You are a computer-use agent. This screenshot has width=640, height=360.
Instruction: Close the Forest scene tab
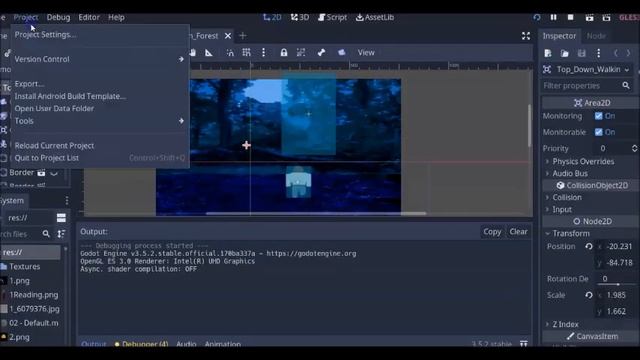pyautogui.click(x=228, y=36)
